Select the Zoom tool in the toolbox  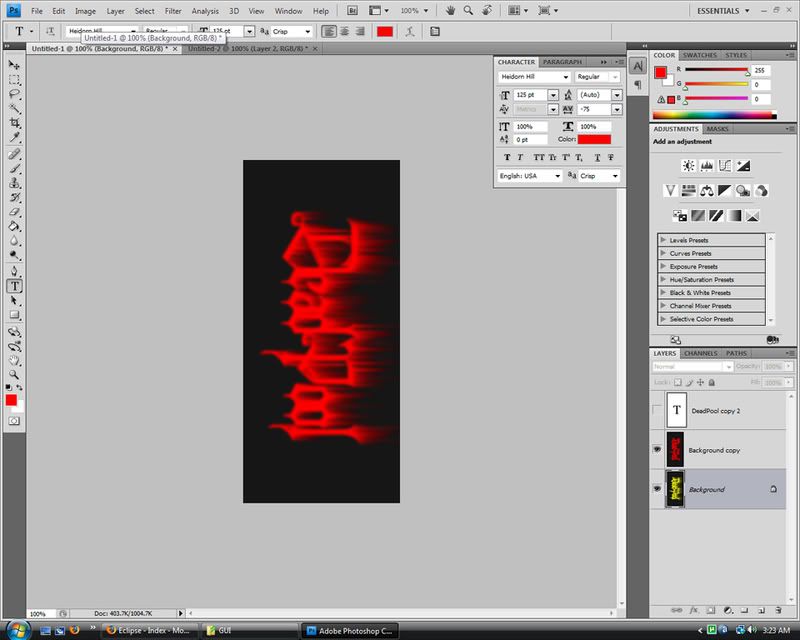[x=14, y=375]
